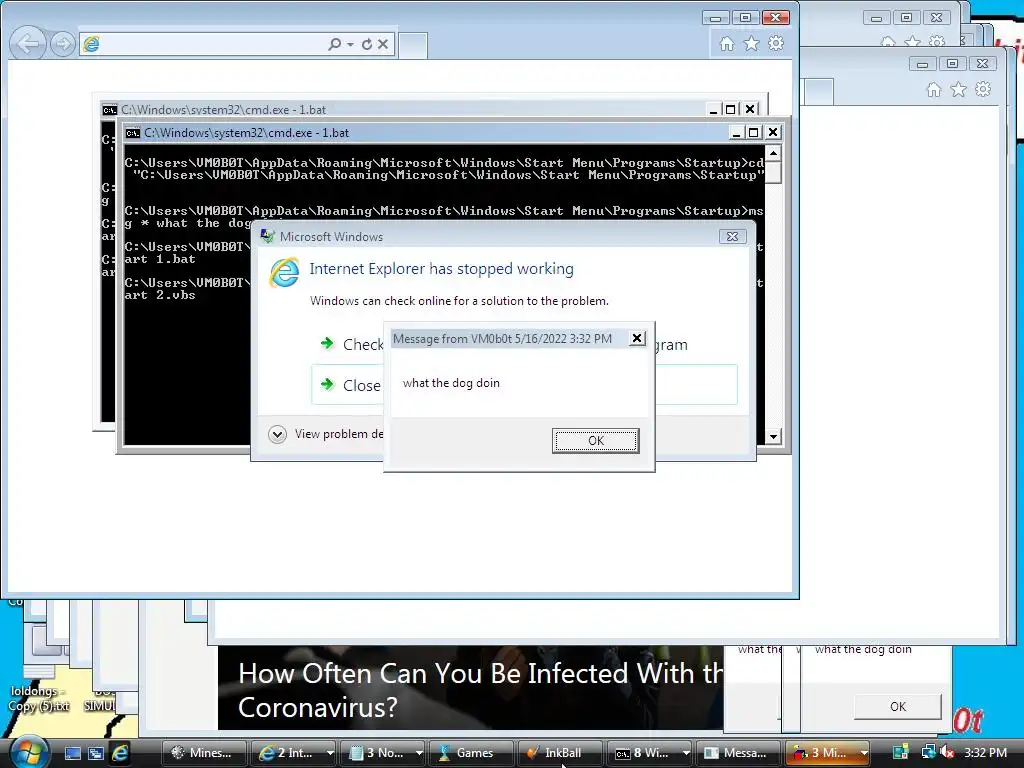Screen dimensions: 1024x768
Task: Click the clock showing 3:32 PM
Action: pyautogui.click(x=985, y=752)
